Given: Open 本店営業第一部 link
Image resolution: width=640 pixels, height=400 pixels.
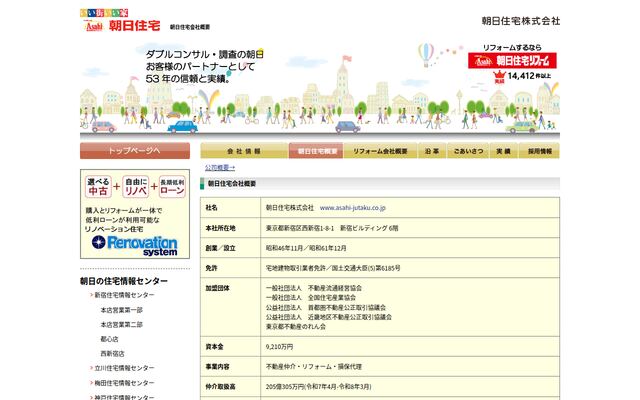Looking at the screenshot, I should click(122, 310).
